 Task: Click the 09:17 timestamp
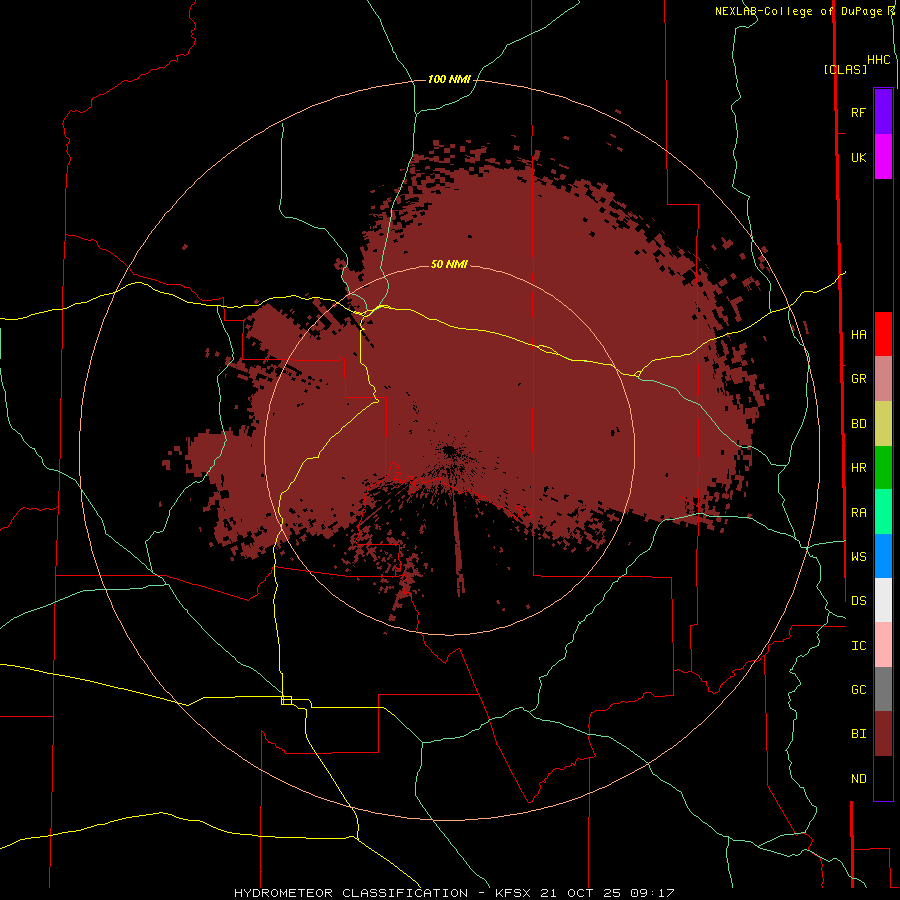click(655, 893)
